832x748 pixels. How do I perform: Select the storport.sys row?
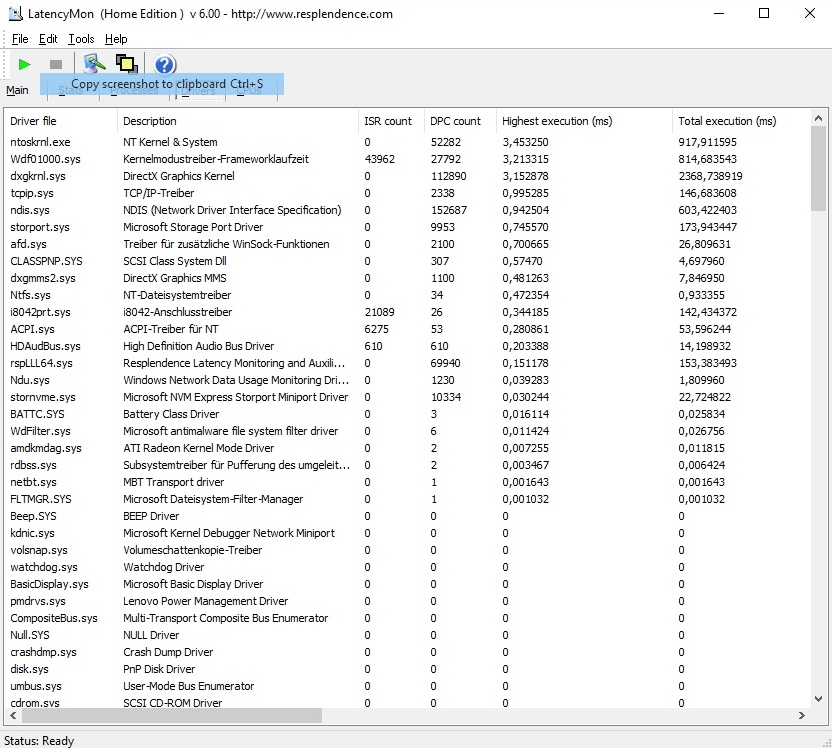(x=408, y=227)
